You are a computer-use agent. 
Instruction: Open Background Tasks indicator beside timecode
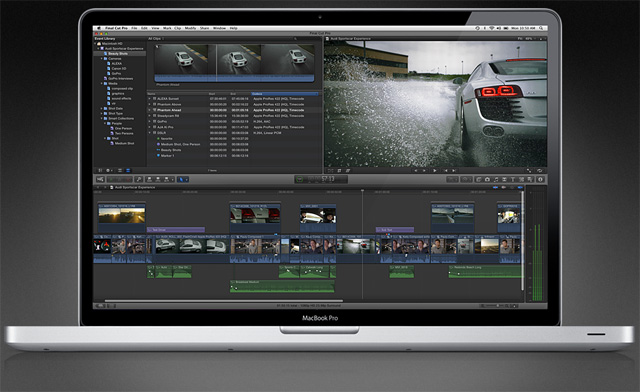pyautogui.click(x=300, y=179)
